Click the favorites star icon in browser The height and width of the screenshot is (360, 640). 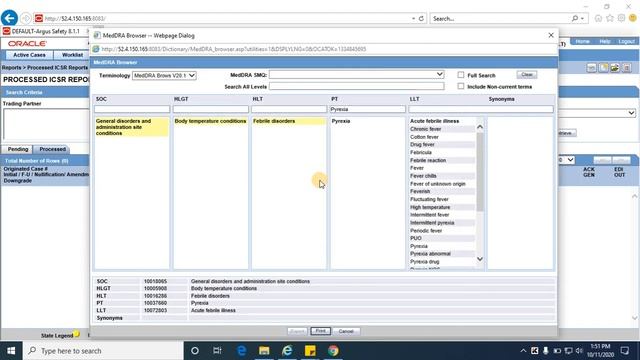(610, 18)
